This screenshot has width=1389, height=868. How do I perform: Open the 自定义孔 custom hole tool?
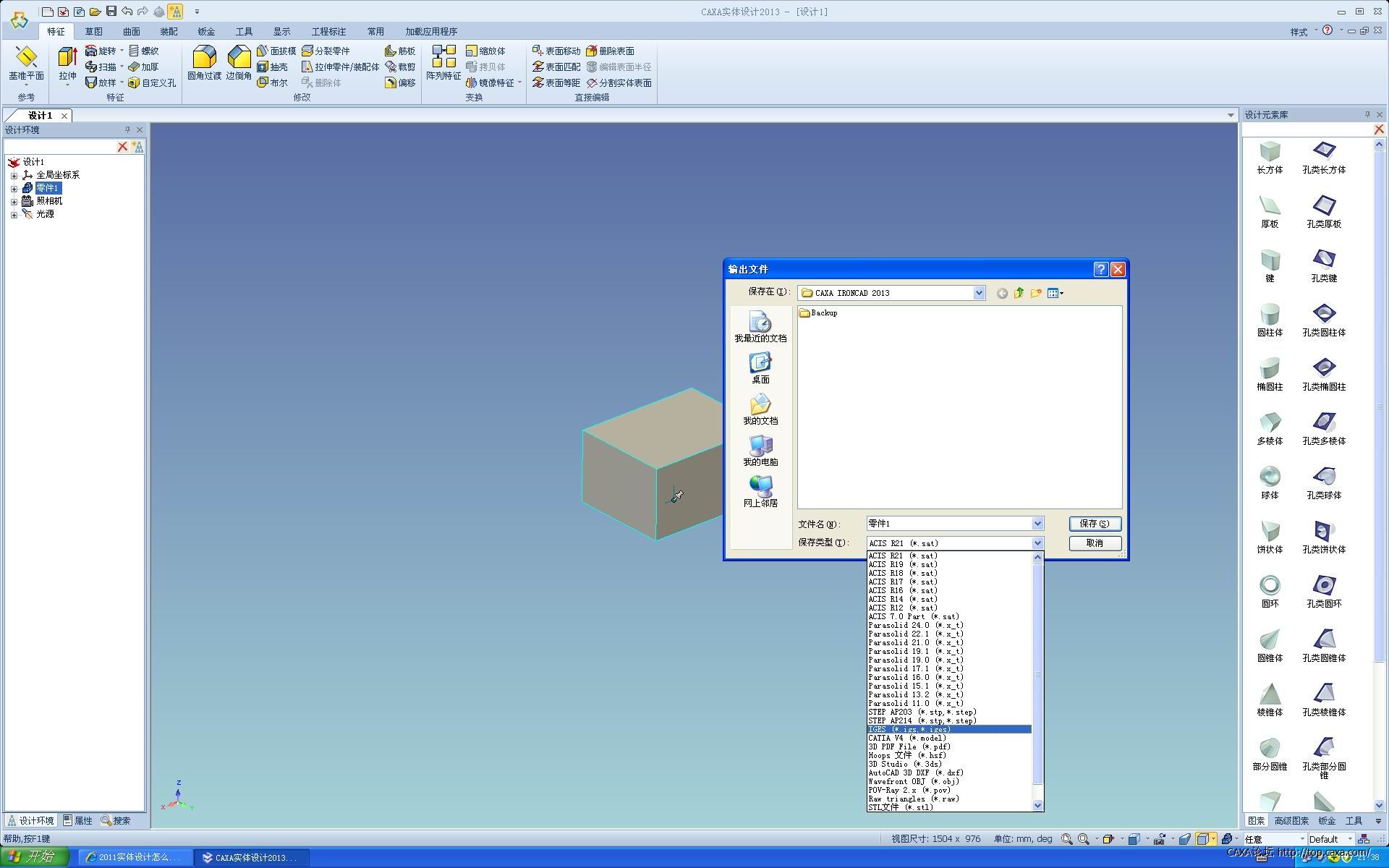(x=152, y=82)
